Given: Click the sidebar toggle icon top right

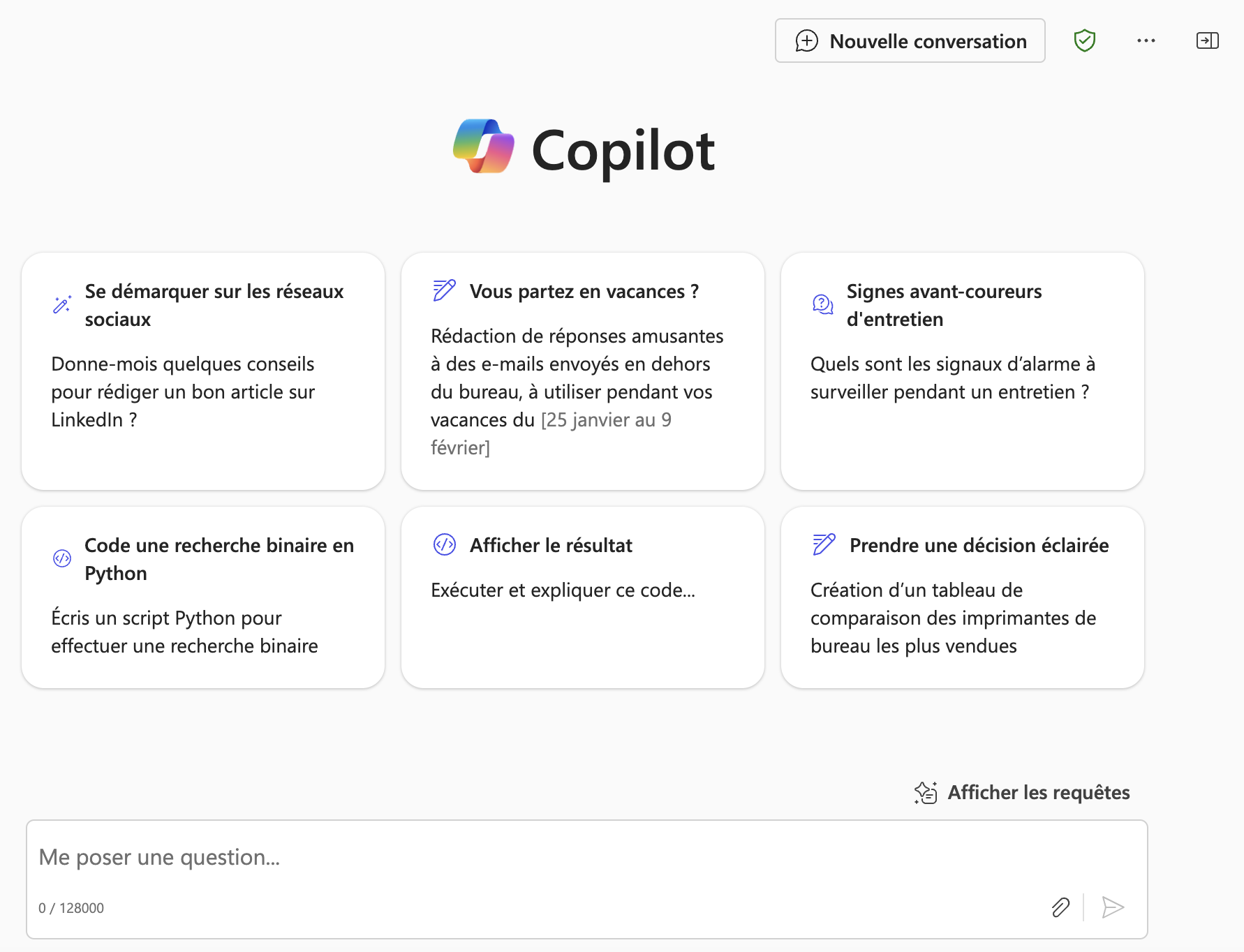Looking at the screenshot, I should [x=1208, y=40].
